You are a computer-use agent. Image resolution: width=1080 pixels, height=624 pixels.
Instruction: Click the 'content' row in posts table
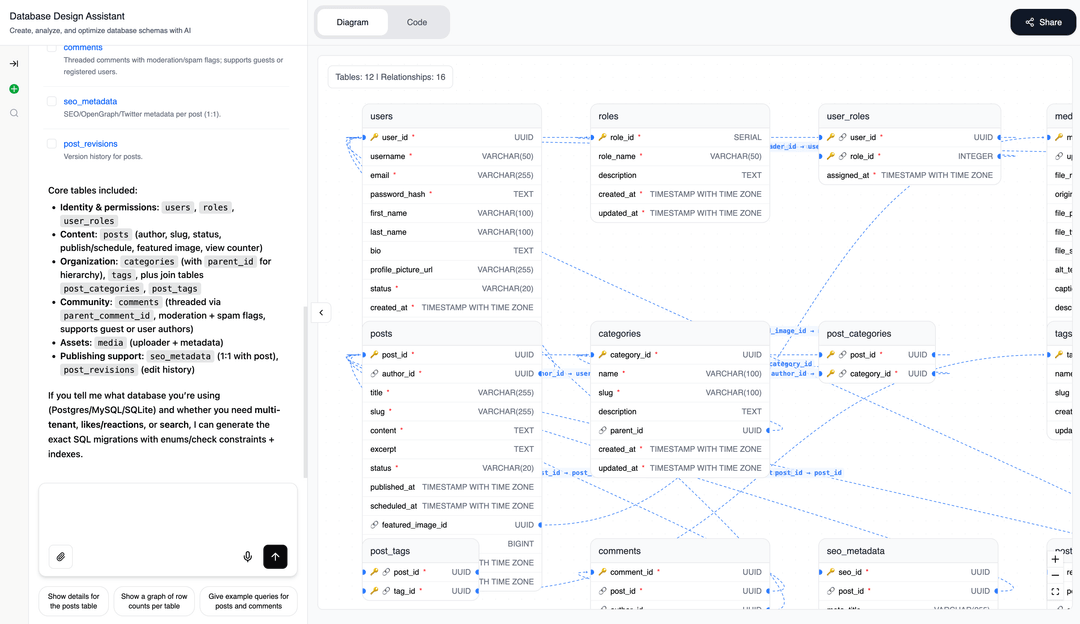452,430
